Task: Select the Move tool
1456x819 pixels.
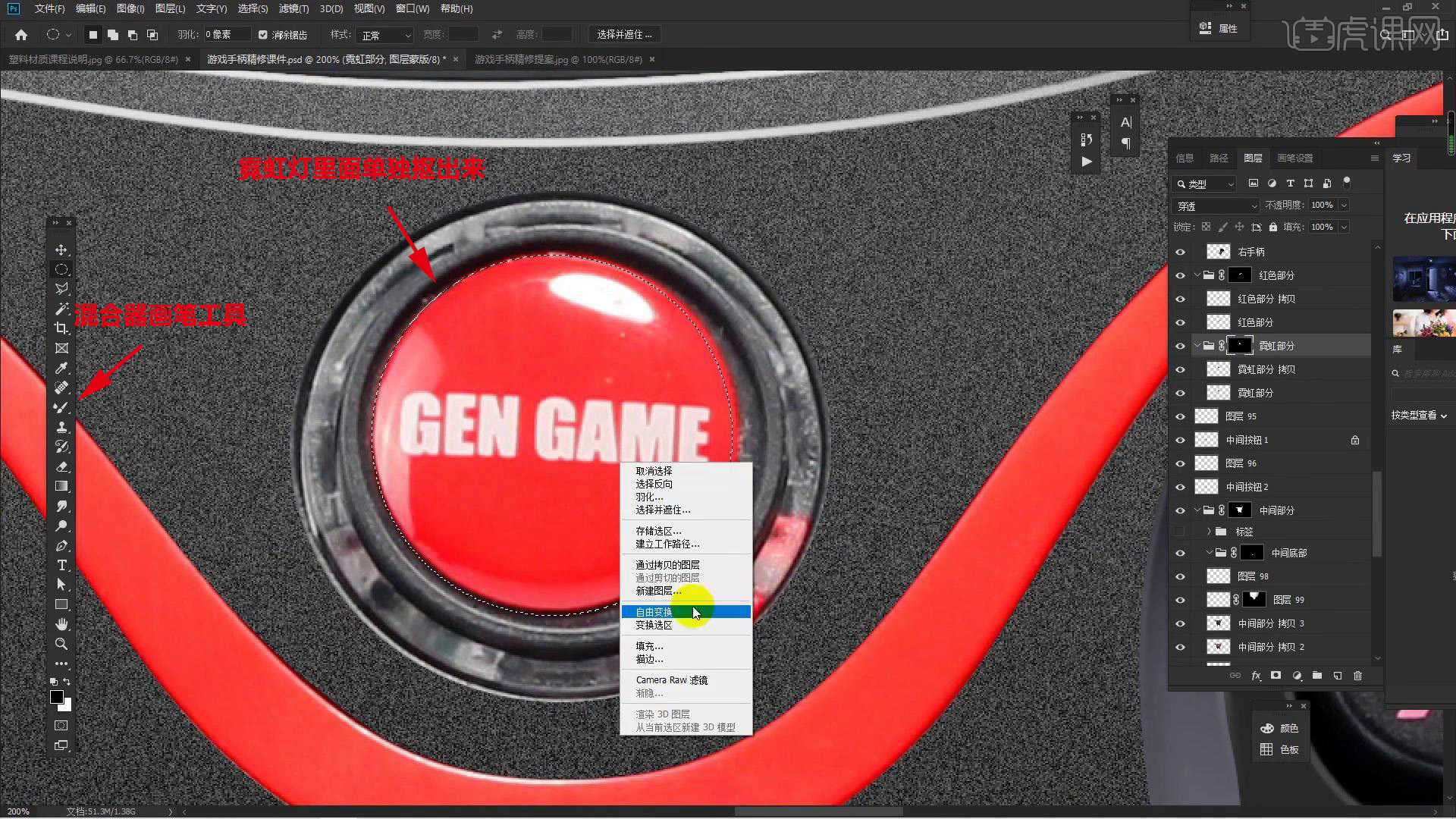Action: click(x=61, y=249)
